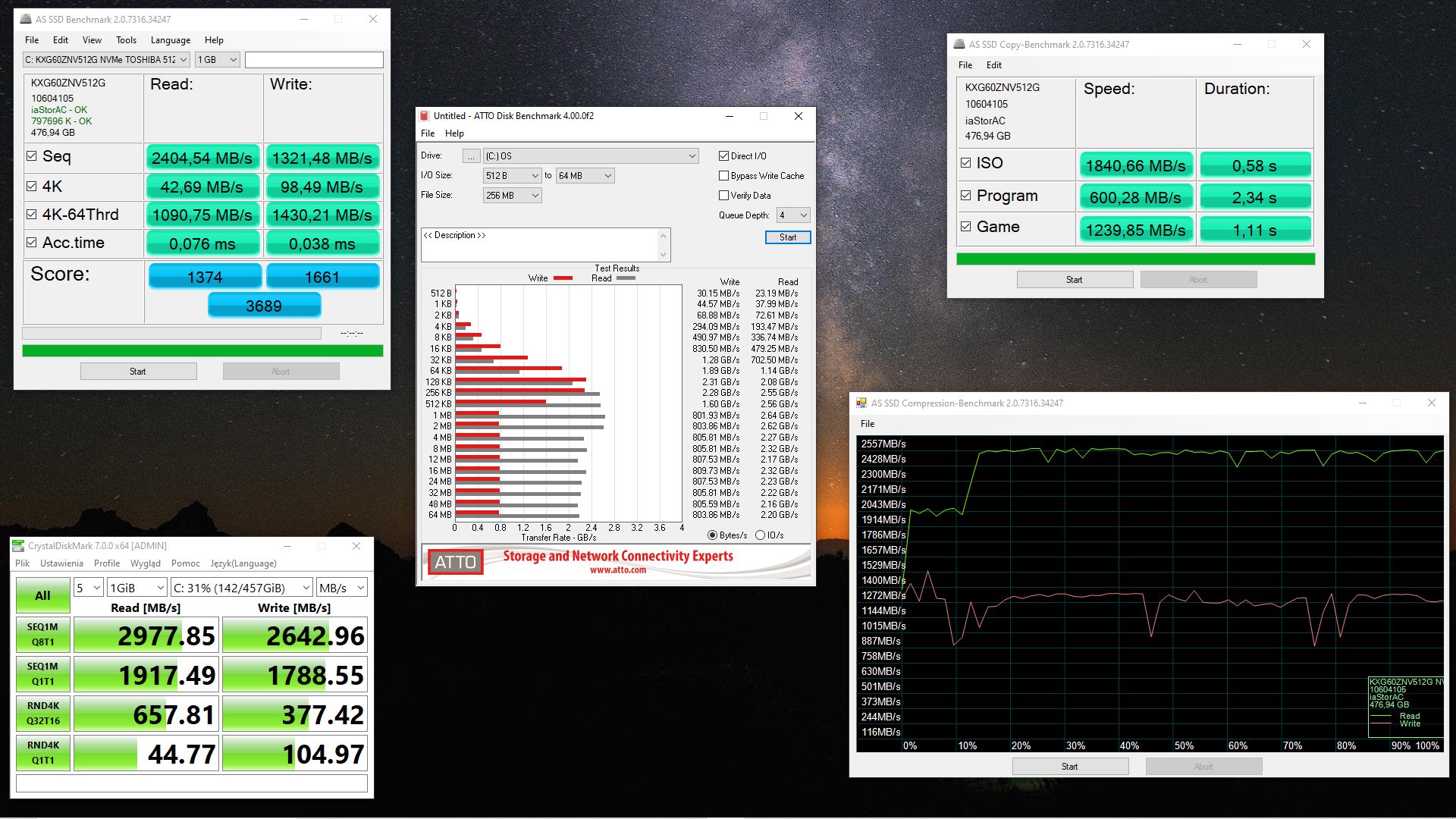
Task: Expand the 1 GB test size dropdown
Action: [x=218, y=60]
